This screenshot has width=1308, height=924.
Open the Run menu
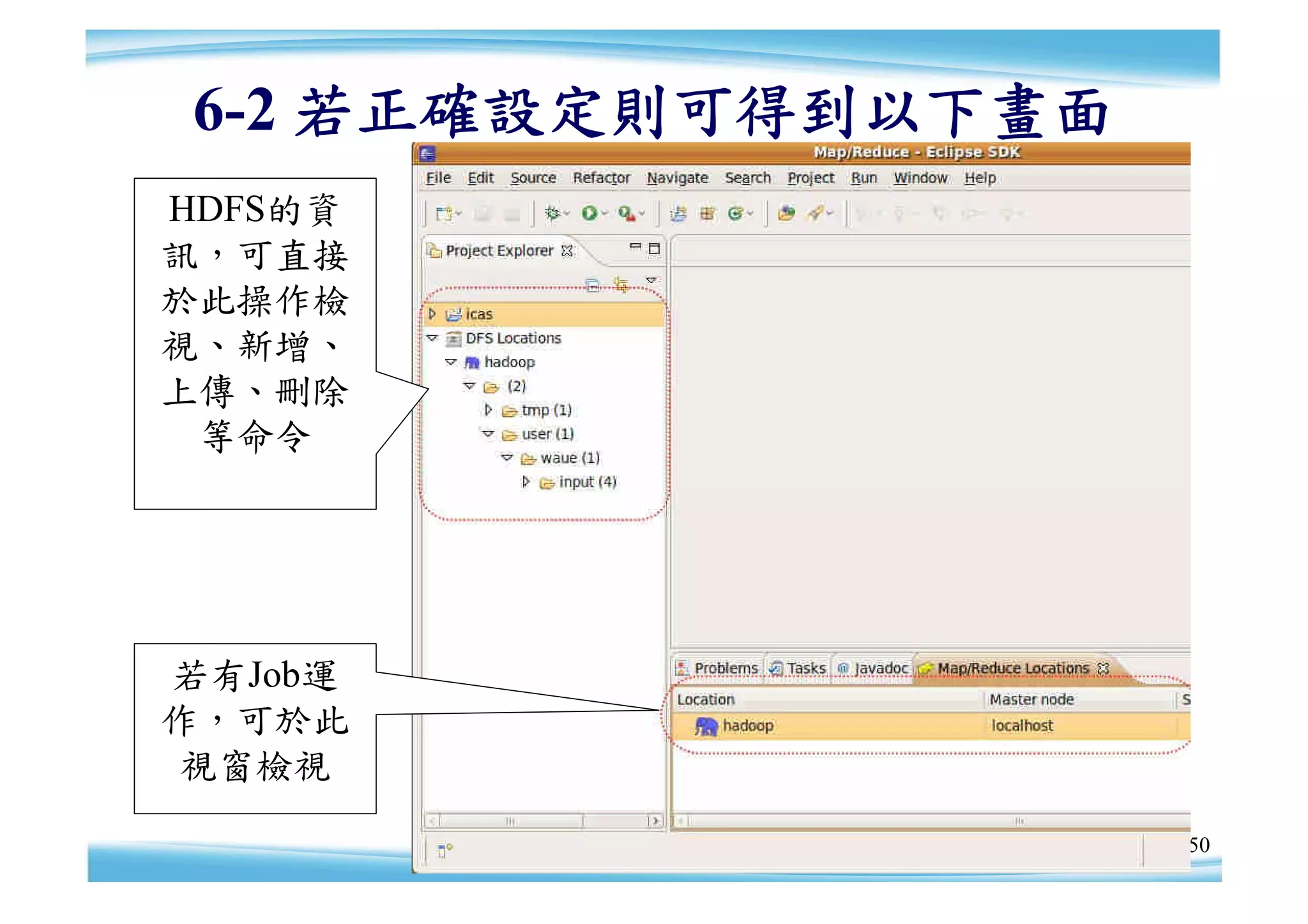tap(864, 178)
